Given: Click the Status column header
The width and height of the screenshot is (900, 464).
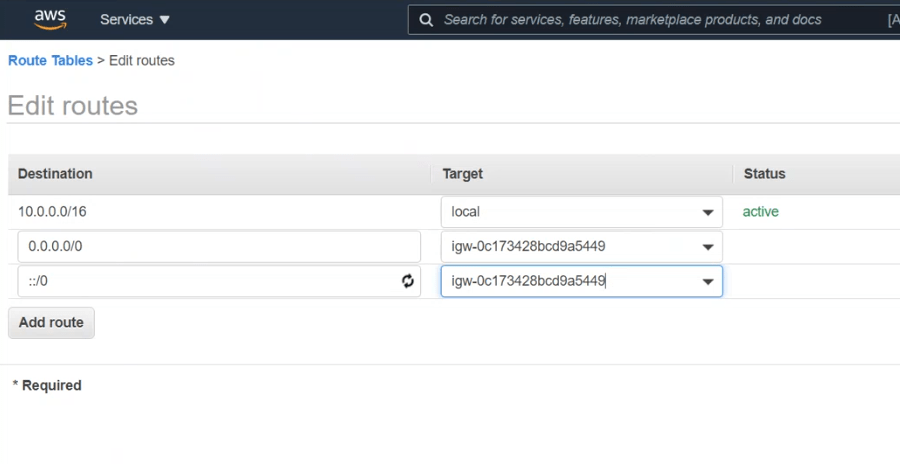Looking at the screenshot, I should [x=765, y=174].
